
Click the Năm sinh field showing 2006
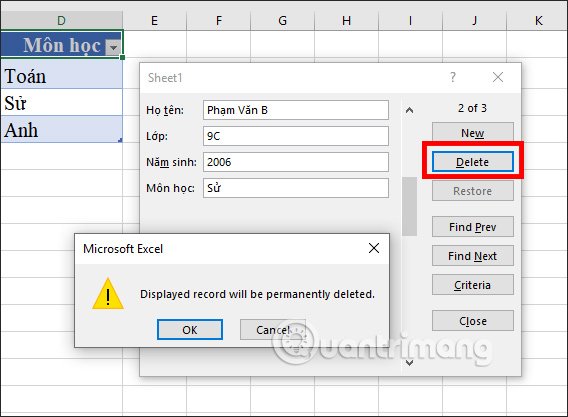tap(296, 162)
